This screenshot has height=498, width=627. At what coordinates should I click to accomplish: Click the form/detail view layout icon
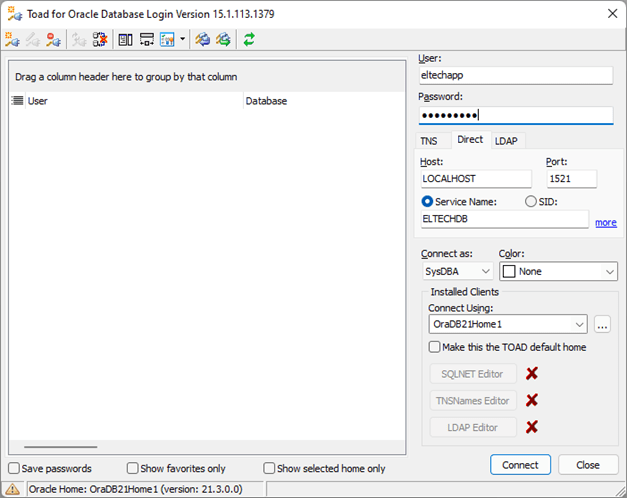tap(126, 40)
